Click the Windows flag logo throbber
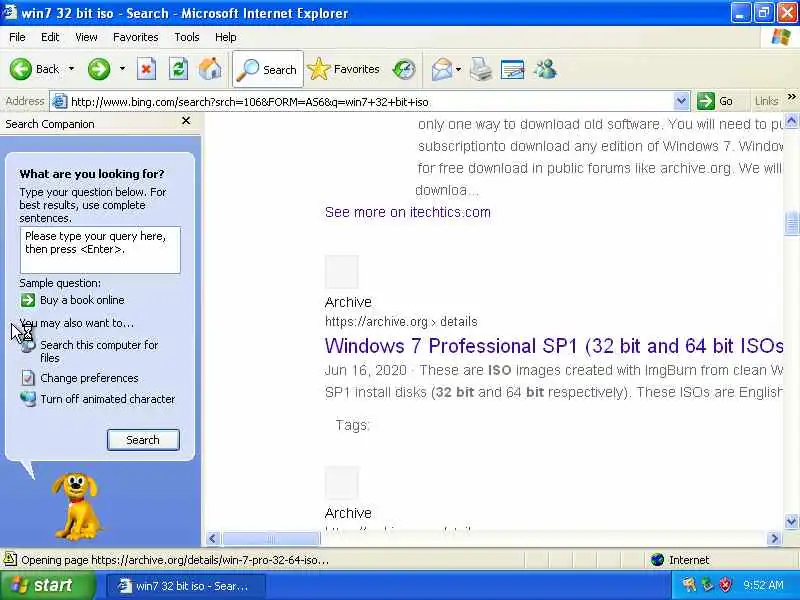The width and height of the screenshot is (800, 600). tap(781, 37)
